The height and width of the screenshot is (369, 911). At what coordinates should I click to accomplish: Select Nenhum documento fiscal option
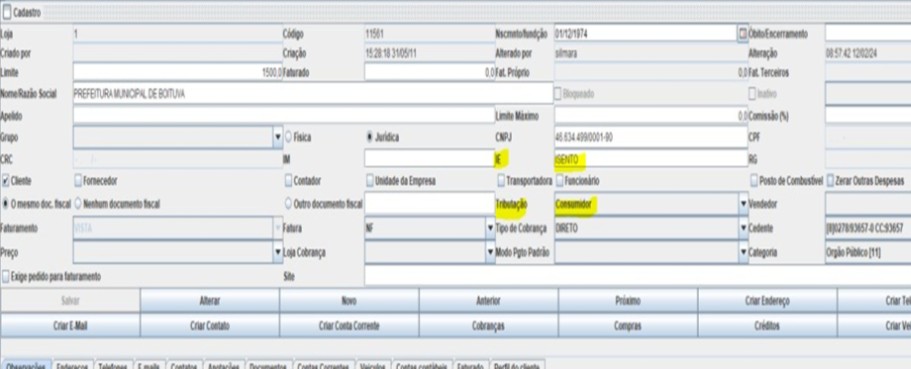click(78, 204)
